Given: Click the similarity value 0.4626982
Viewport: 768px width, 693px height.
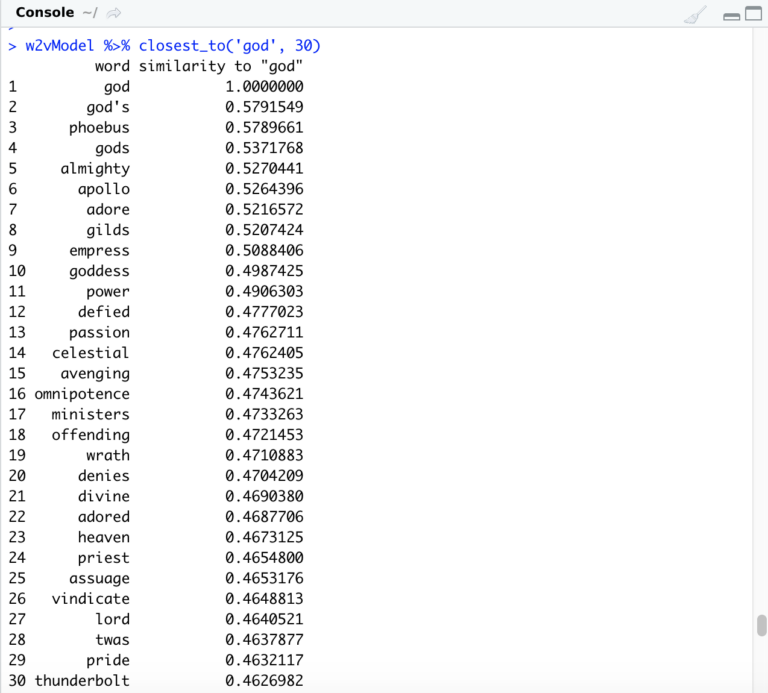Looking at the screenshot, I should click(x=264, y=681).
